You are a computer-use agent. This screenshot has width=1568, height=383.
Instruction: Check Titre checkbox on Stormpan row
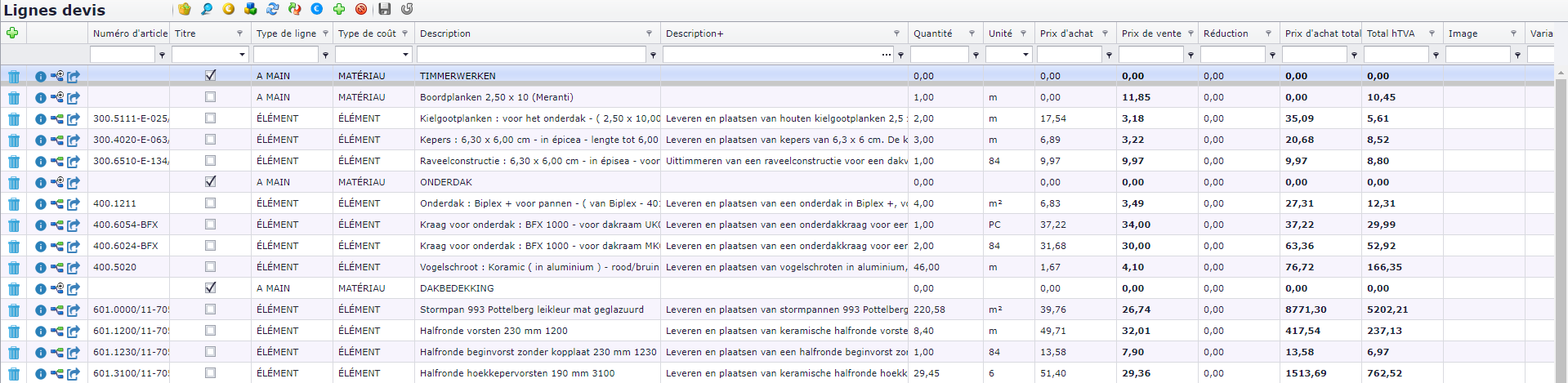[x=210, y=309]
